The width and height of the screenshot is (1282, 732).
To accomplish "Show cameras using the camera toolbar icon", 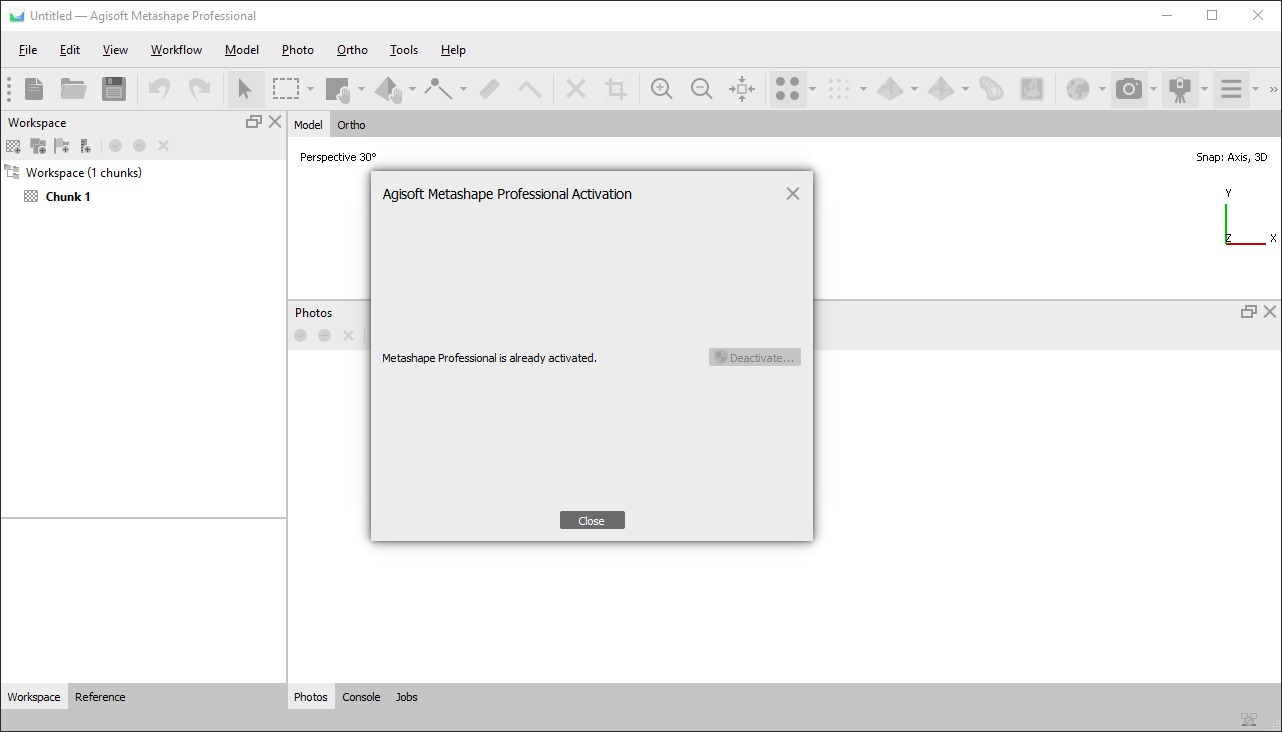I will (x=1129, y=89).
